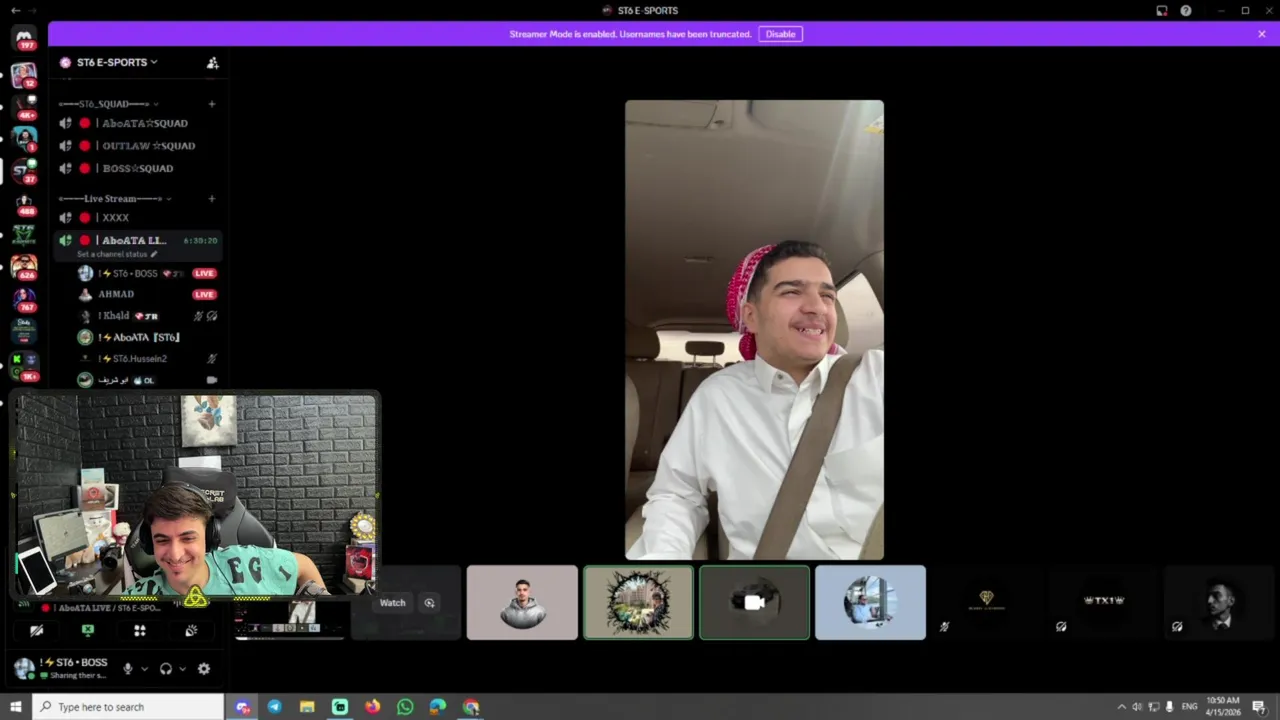Collapse Live Stream category

(x=114, y=198)
